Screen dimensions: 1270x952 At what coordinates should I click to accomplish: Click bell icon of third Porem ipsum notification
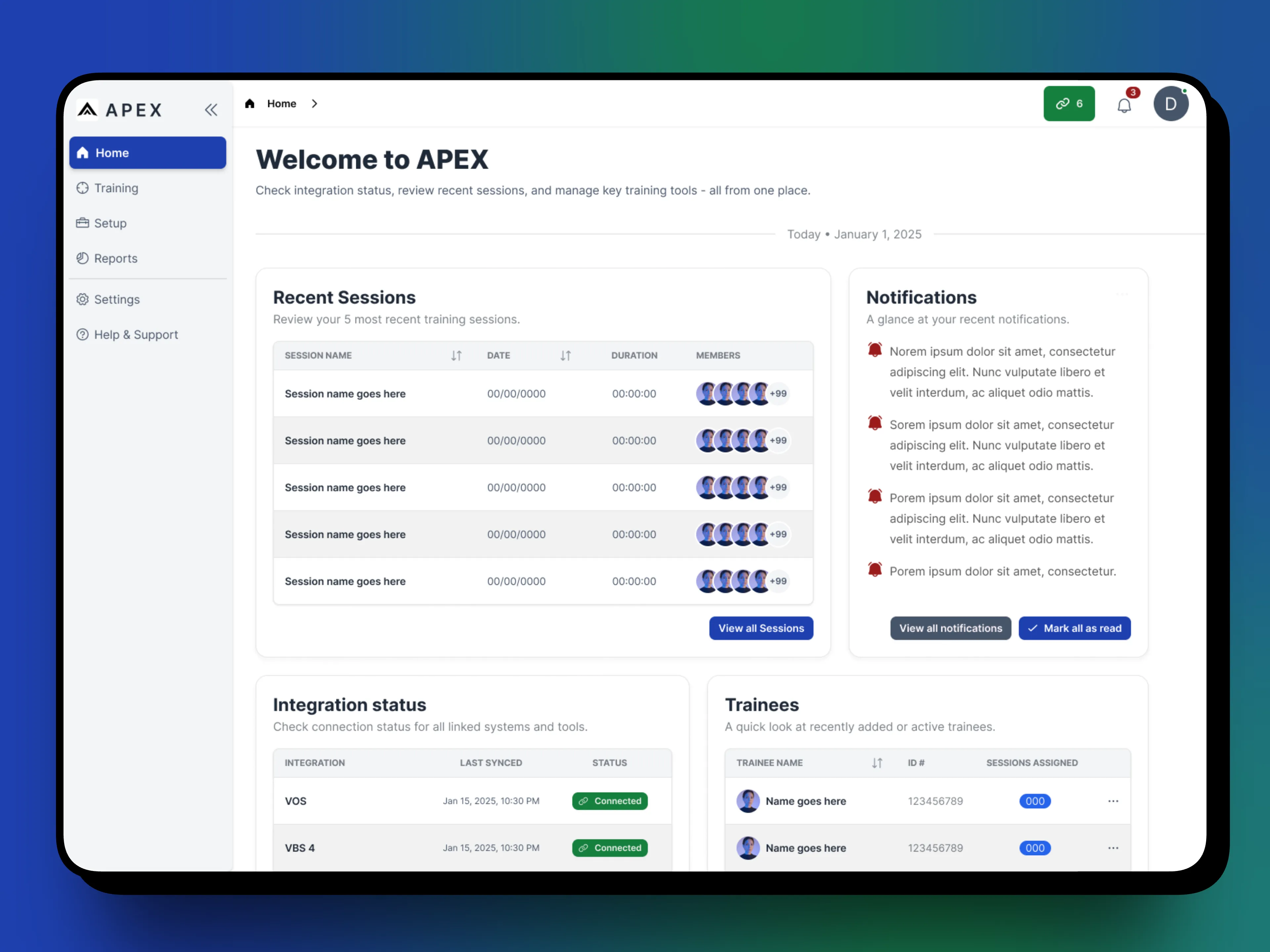pyautogui.click(x=875, y=496)
